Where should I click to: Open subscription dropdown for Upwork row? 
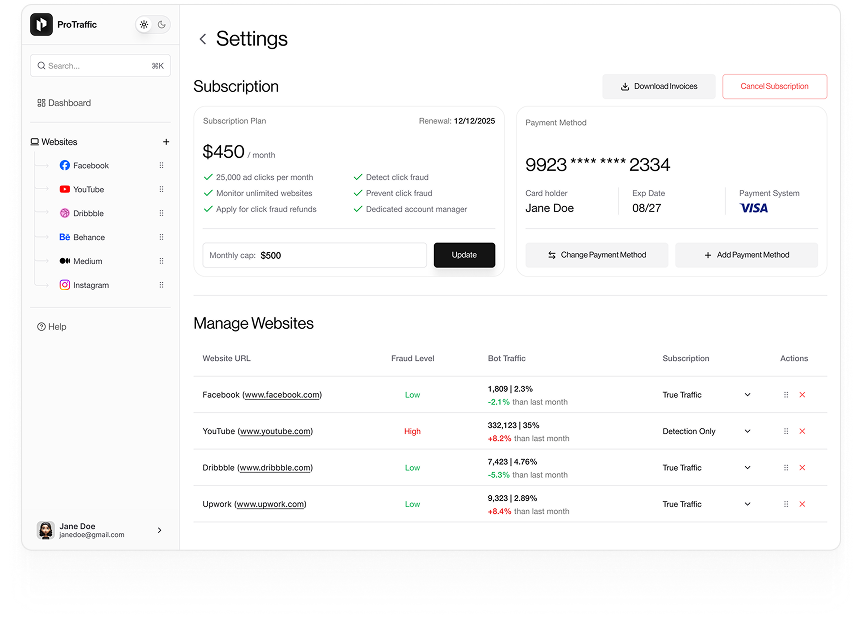click(x=748, y=505)
